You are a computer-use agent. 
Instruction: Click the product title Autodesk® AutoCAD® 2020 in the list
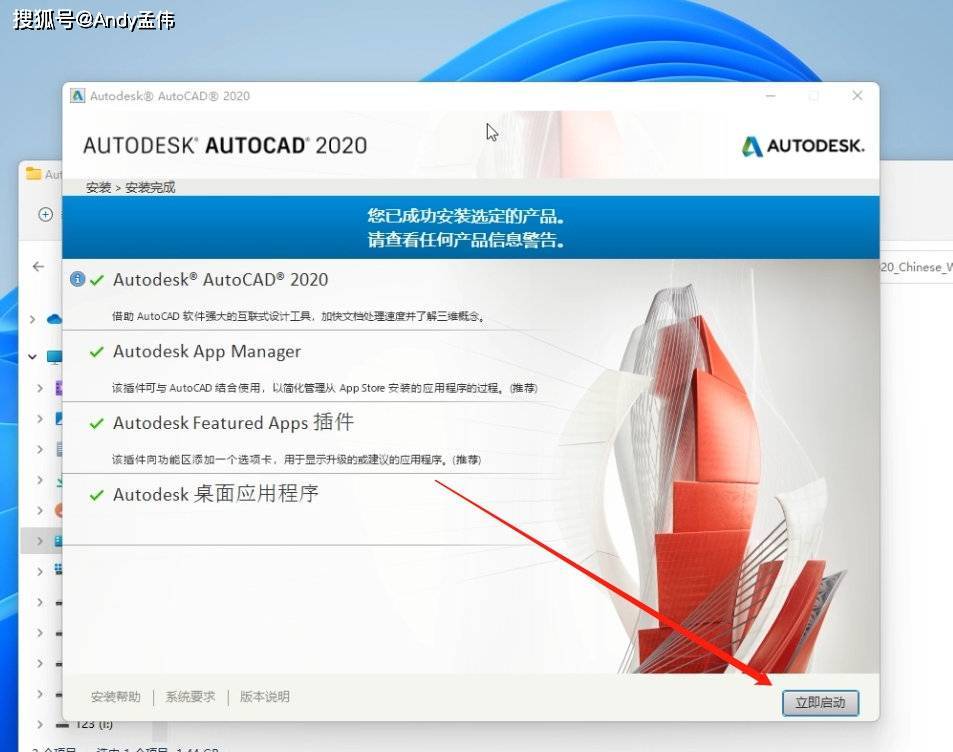(x=221, y=280)
